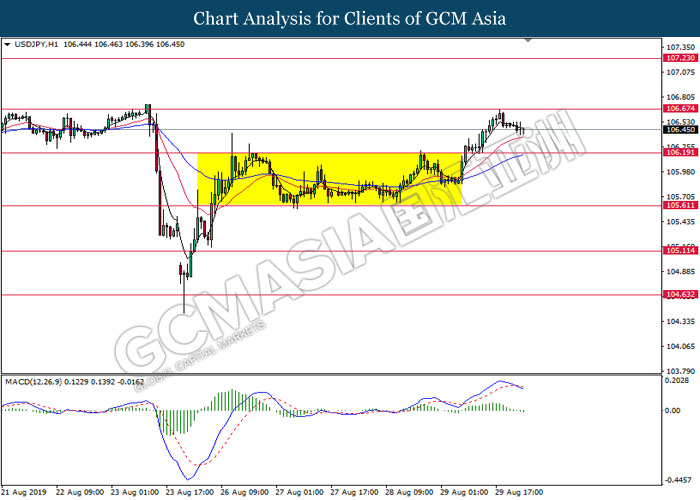Select the 104.632 price level label
The width and height of the screenshot is (700, 500).
click(x=680, y=294)
